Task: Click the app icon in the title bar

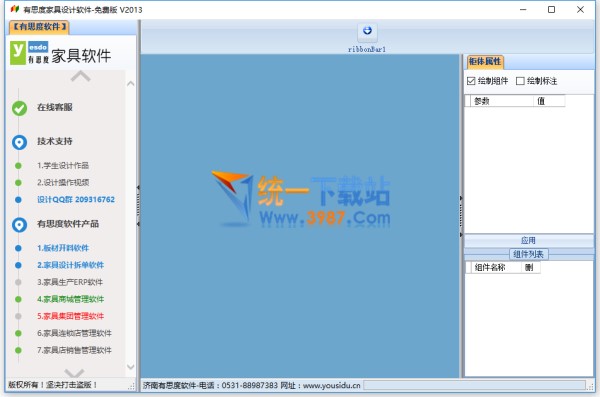Action: (15, 9)
